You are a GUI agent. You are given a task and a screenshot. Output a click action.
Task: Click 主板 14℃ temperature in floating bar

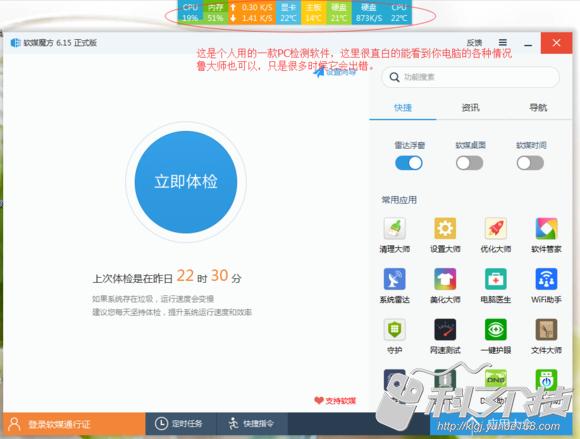click(313, 12)
